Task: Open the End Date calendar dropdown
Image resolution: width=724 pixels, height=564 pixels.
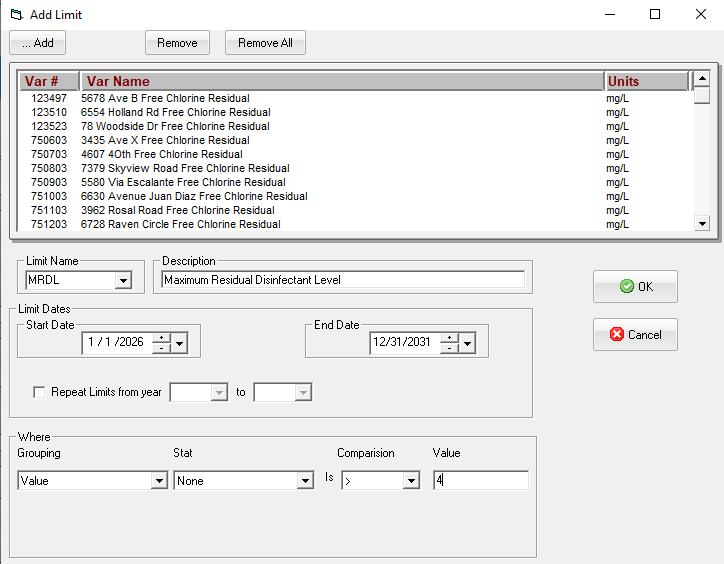Action: [x=467, y=343]
